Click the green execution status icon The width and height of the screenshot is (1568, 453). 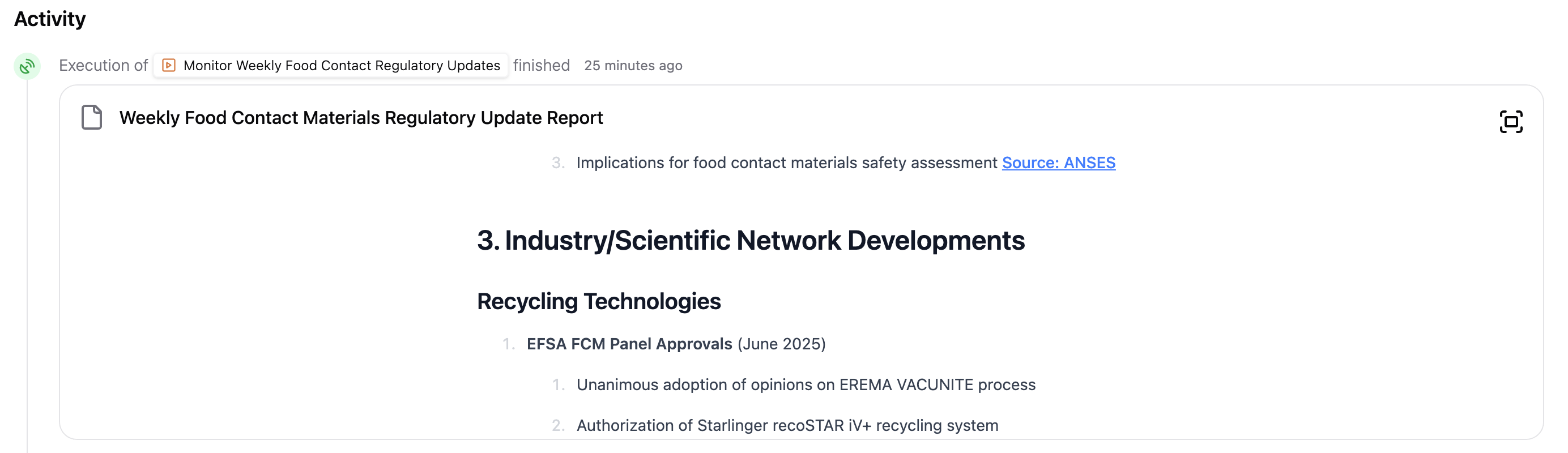coord(27,66)
